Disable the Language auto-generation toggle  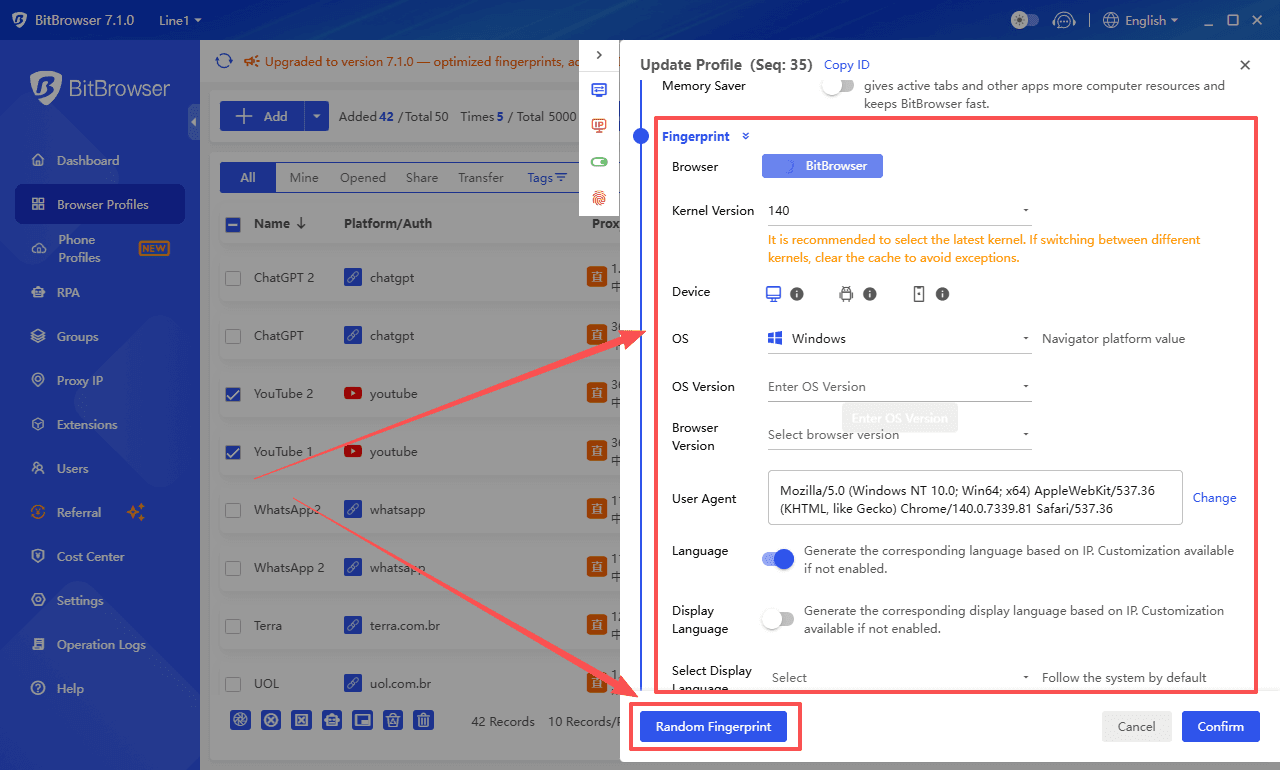click(x=777, y=559)
